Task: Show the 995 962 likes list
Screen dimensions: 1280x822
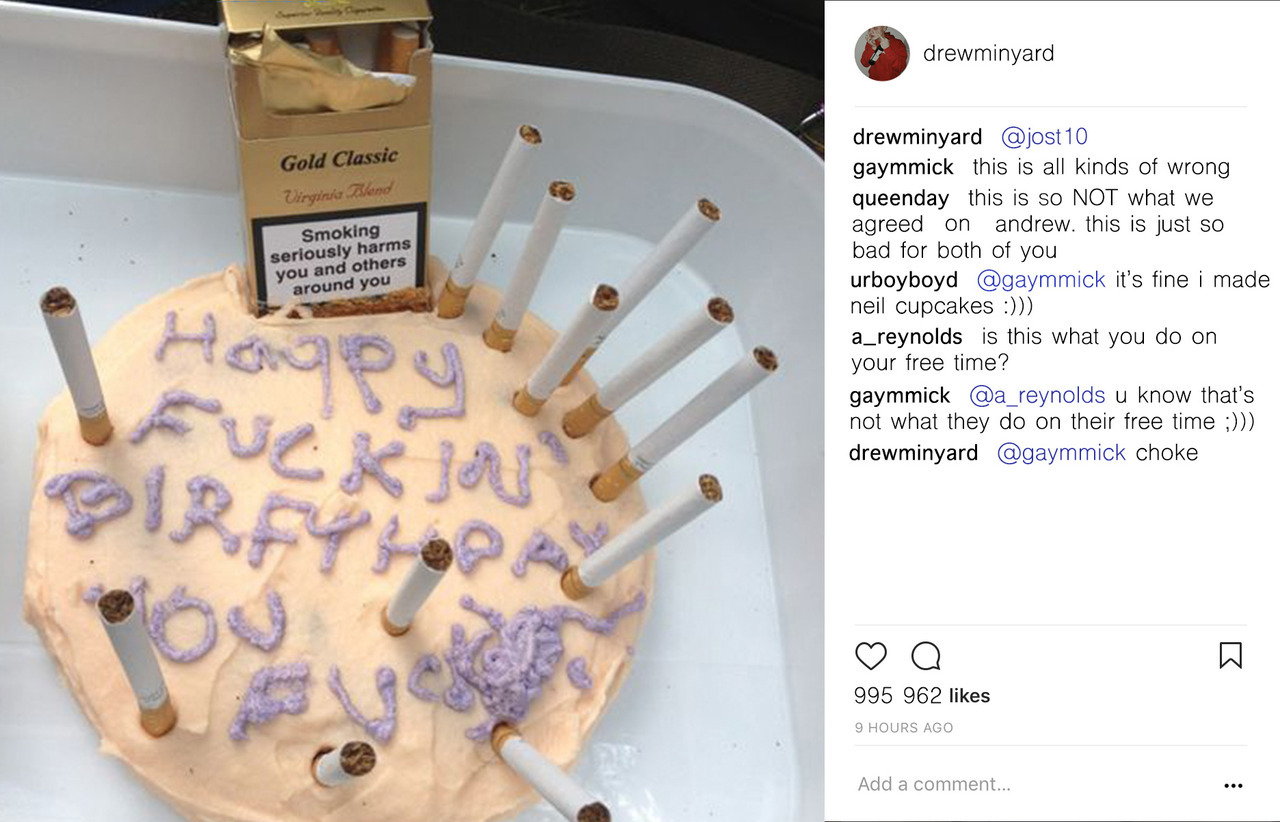Action: (922, 696)
